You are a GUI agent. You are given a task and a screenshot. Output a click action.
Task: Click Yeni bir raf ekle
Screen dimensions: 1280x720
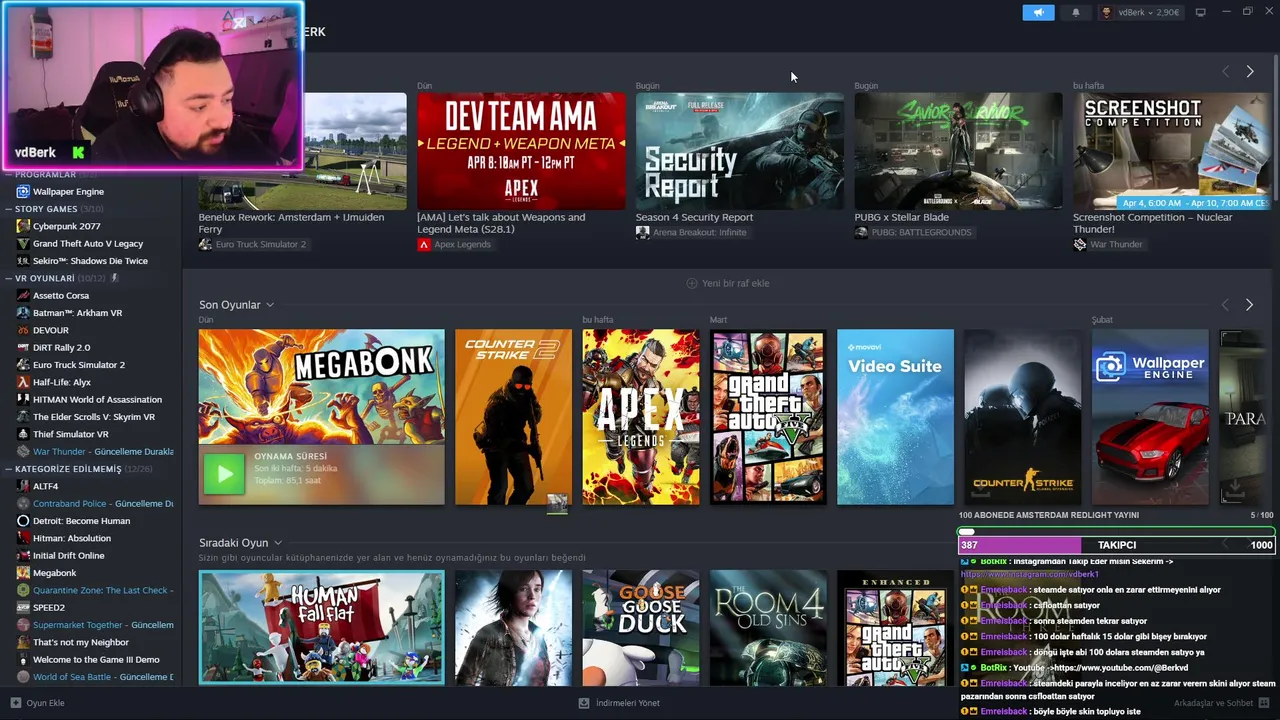728,283
